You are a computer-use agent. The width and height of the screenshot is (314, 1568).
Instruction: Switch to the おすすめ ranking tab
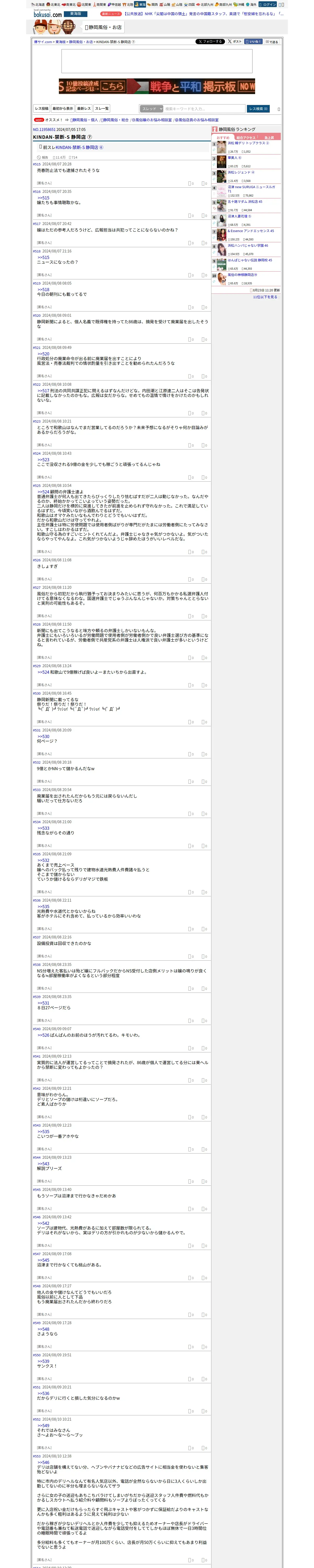(223, 137)
